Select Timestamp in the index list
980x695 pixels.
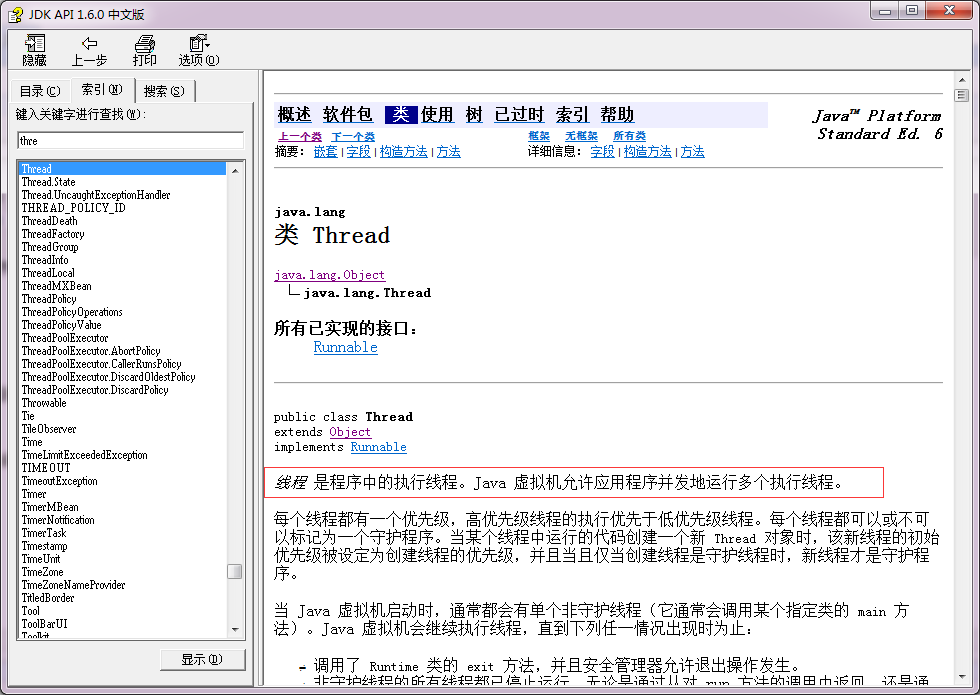[x=44, y=546]
